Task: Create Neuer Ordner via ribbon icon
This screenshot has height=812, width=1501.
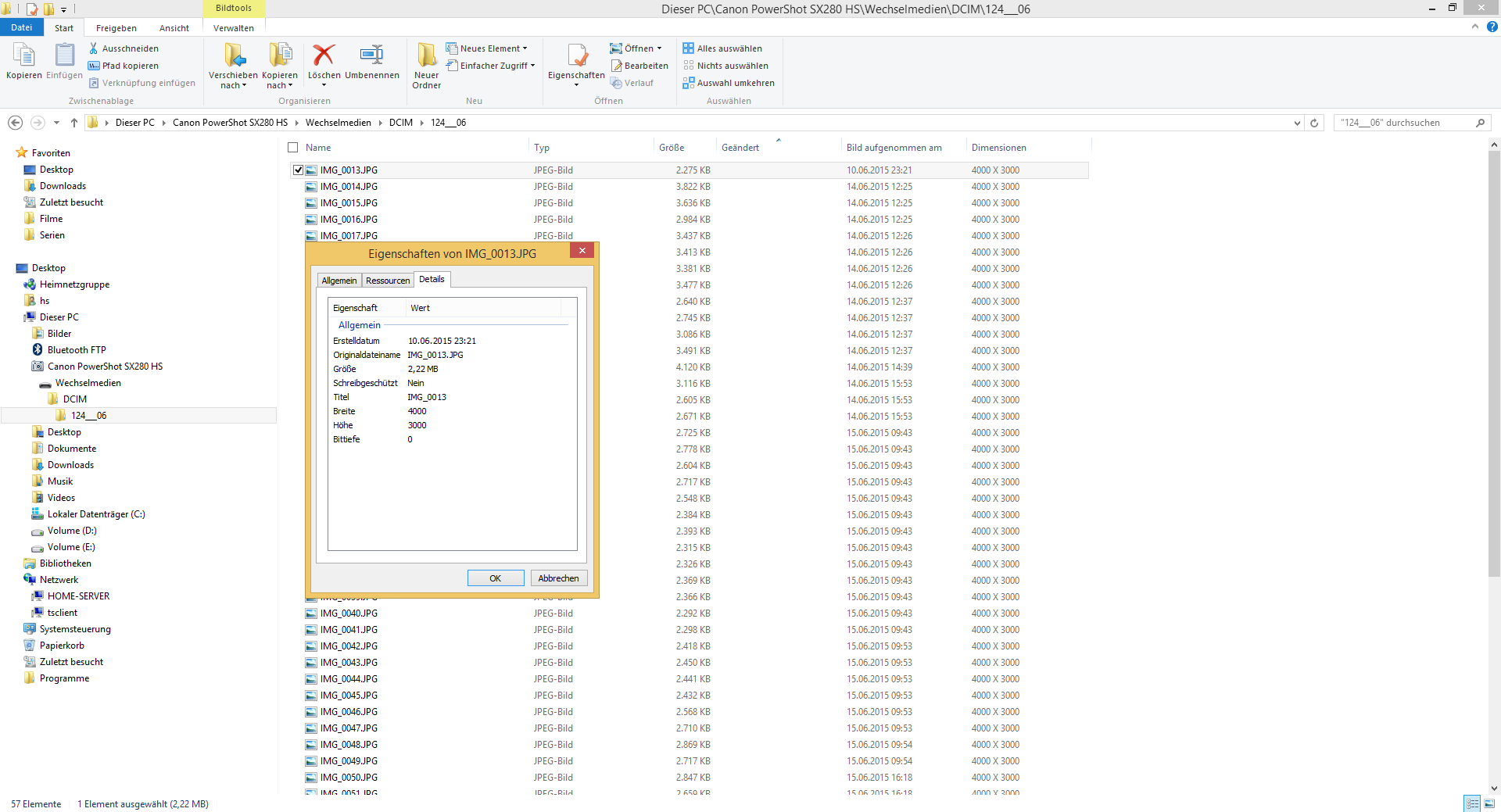Action: (427, 55)
